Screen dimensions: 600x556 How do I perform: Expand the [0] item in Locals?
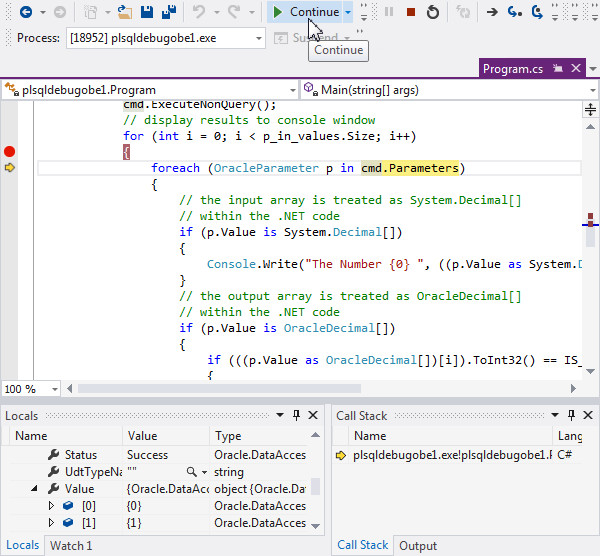coord(51,506)
